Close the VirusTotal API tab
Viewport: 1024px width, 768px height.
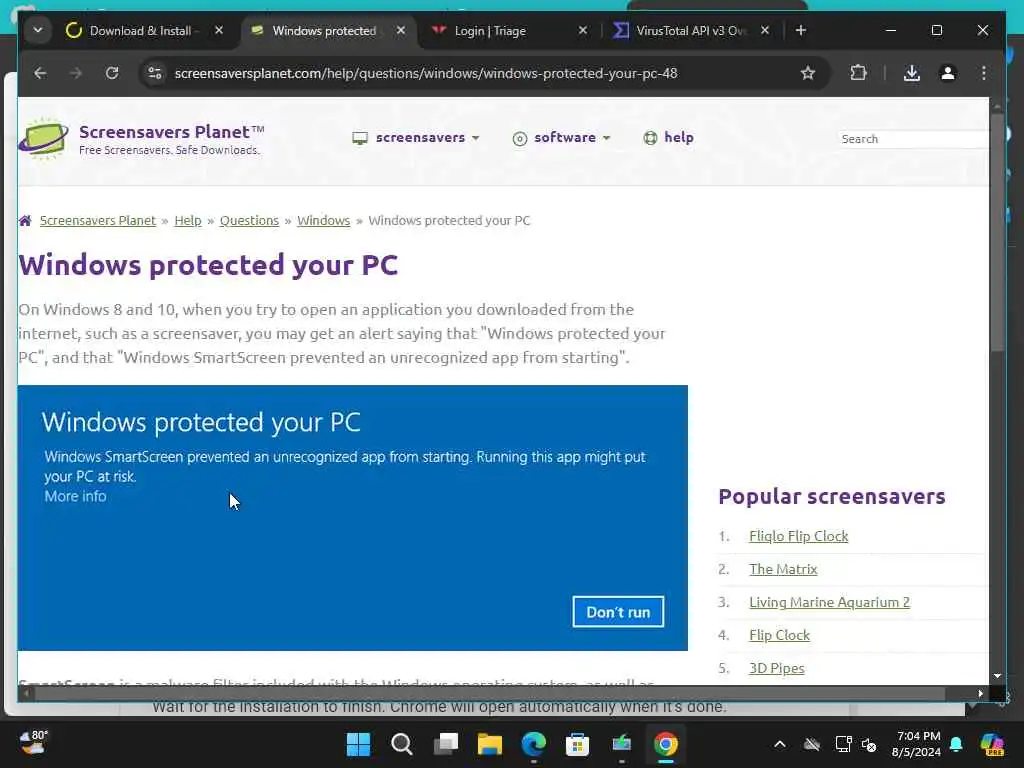(765, 31)
